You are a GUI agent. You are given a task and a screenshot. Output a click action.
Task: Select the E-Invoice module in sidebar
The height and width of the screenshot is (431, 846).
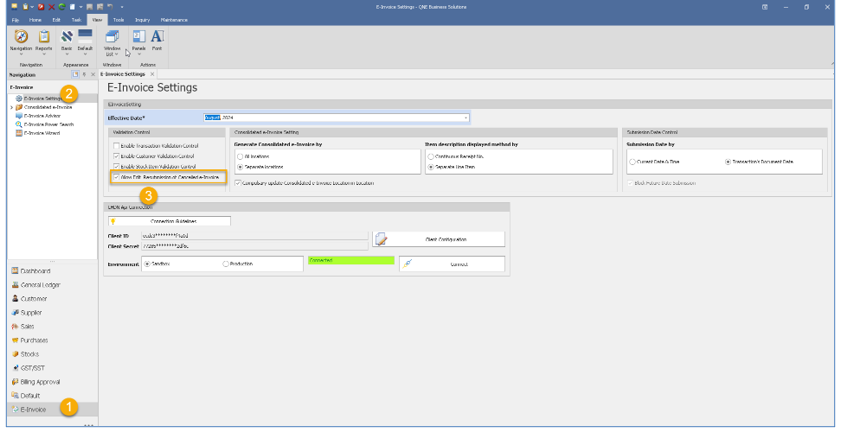[52, 409]
